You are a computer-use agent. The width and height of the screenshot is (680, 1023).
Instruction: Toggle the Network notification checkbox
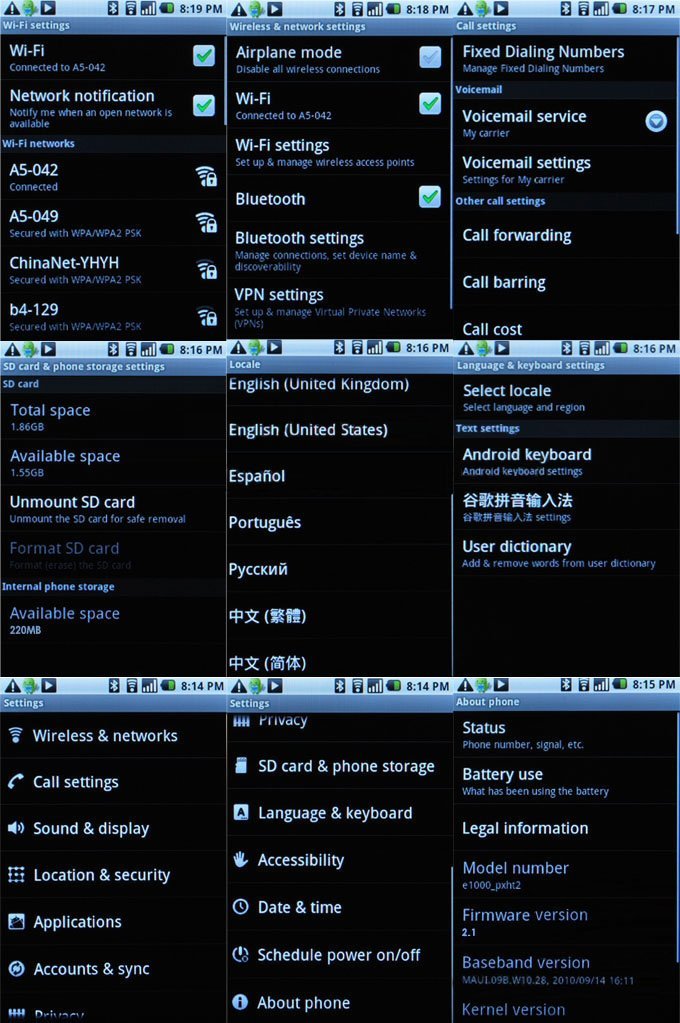[204, 104]
